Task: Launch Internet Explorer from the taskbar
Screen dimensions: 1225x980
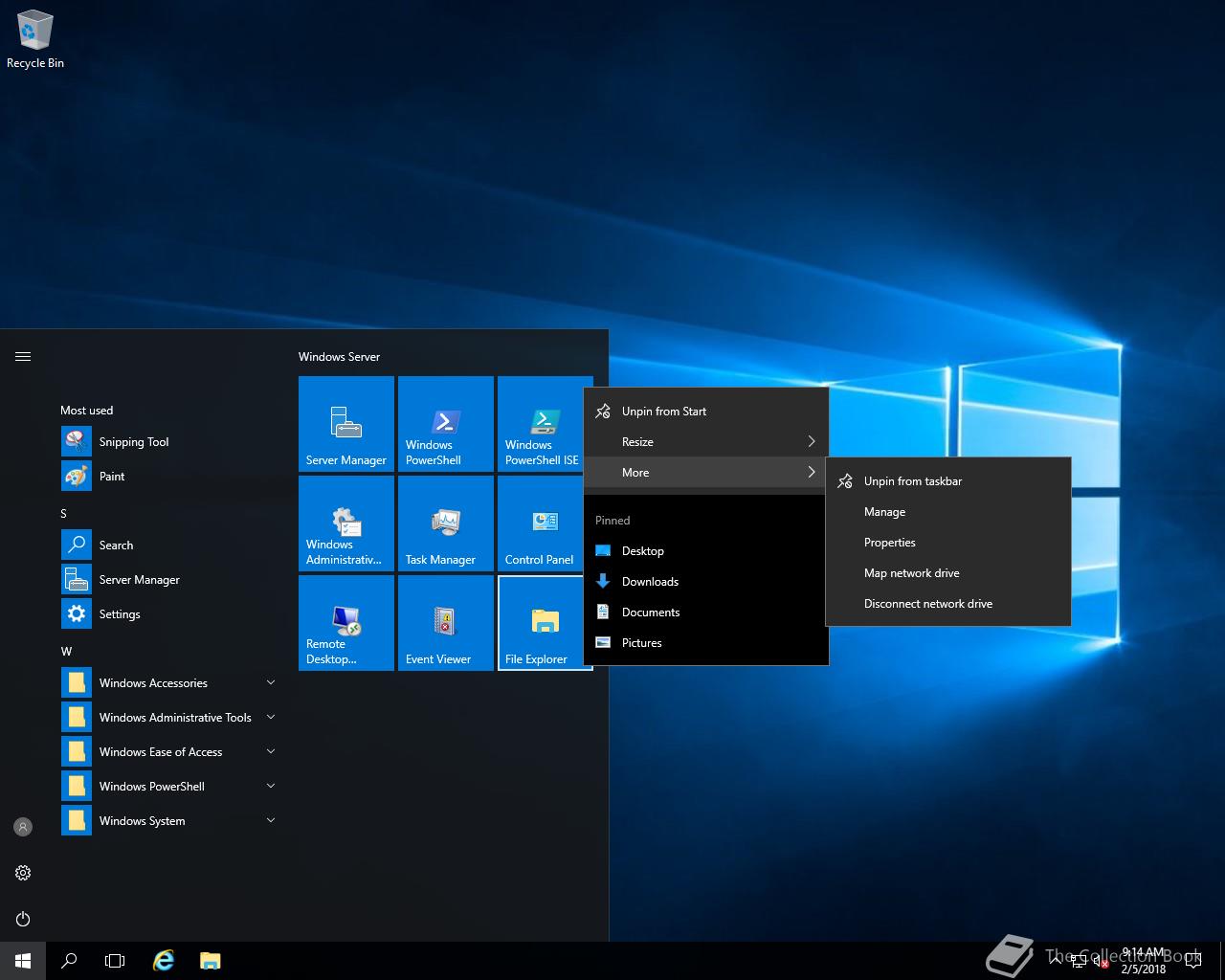Action: tap(165, 961)
